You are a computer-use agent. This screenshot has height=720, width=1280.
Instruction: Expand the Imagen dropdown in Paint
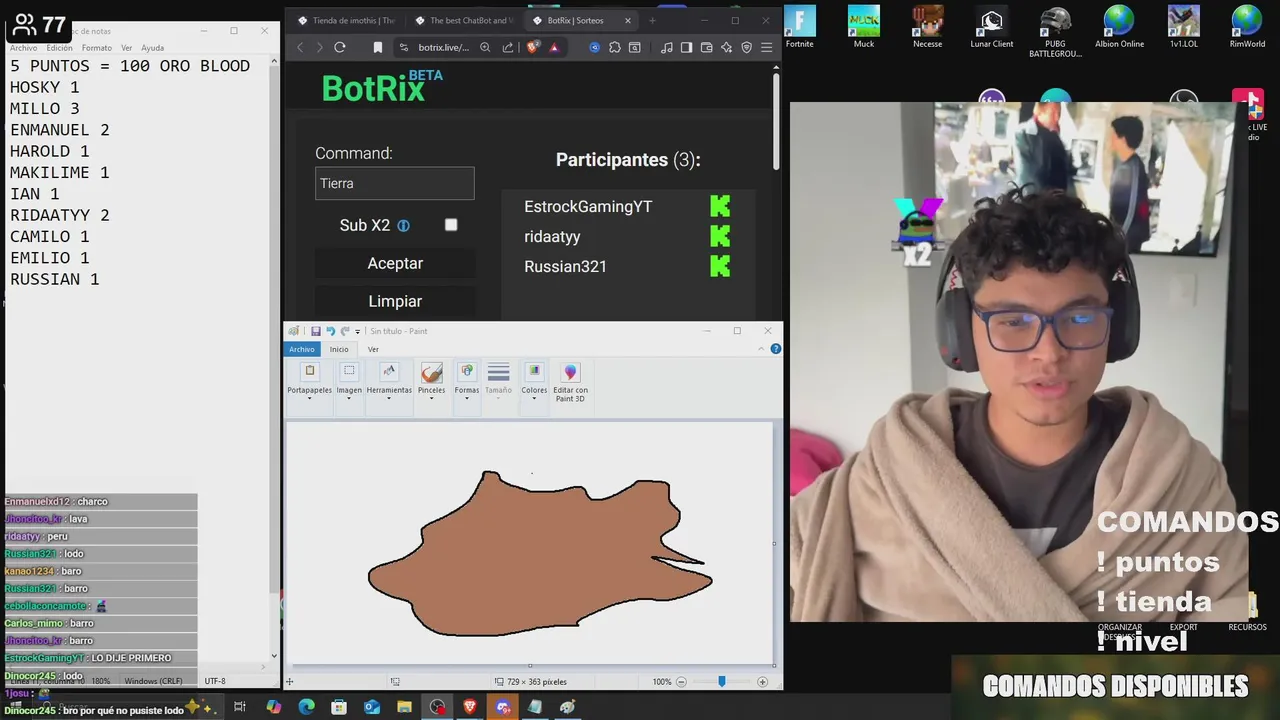pos(348,398)
